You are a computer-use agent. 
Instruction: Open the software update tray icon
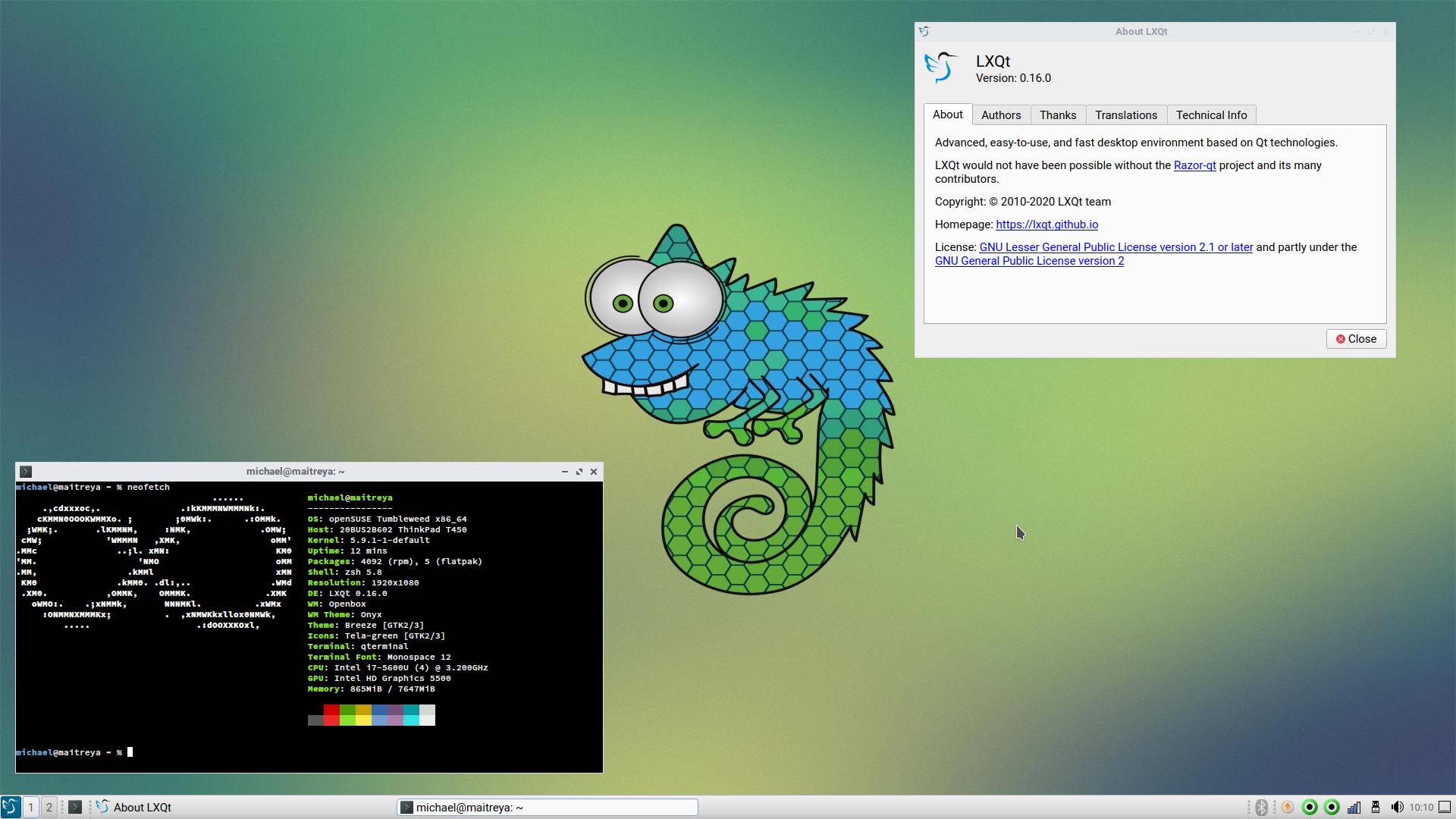click(1287, 807)
